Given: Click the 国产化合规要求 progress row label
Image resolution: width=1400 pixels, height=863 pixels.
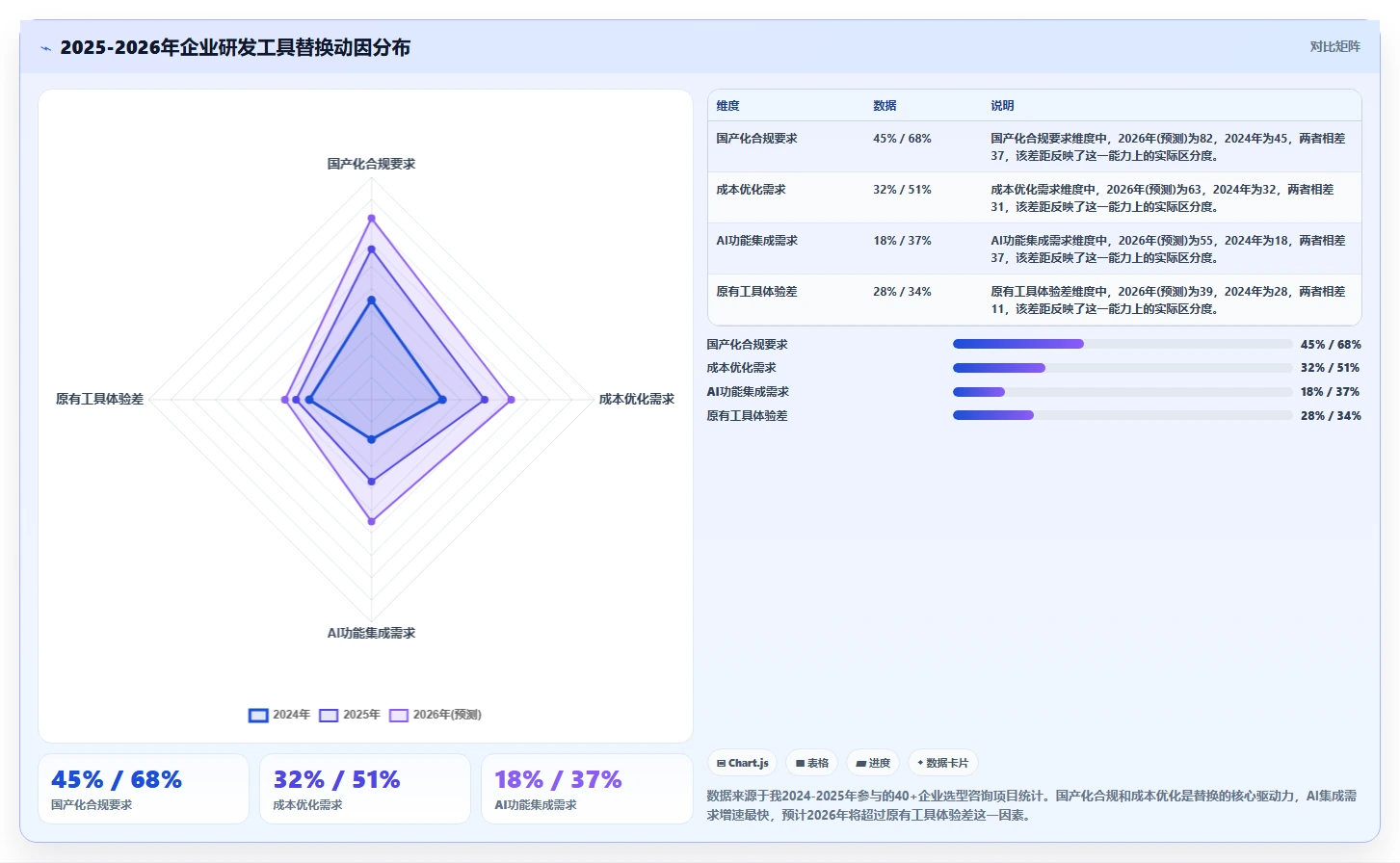Looking at the screenshot, I should 747,345.
